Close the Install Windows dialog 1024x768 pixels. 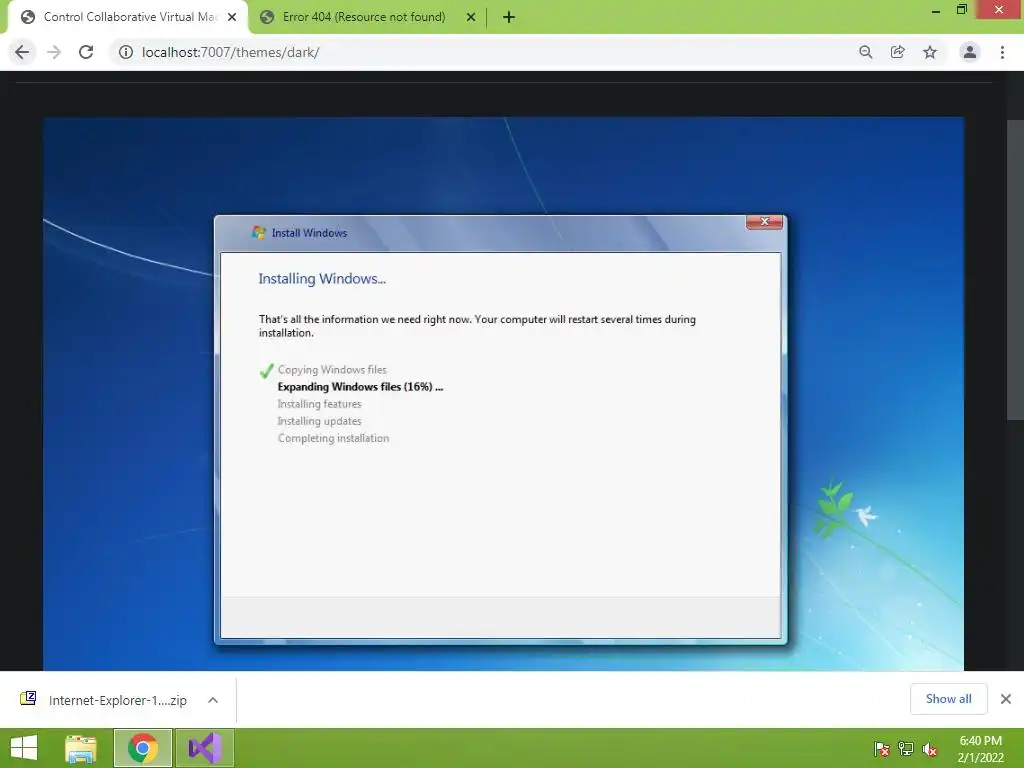tap(764, 222)
